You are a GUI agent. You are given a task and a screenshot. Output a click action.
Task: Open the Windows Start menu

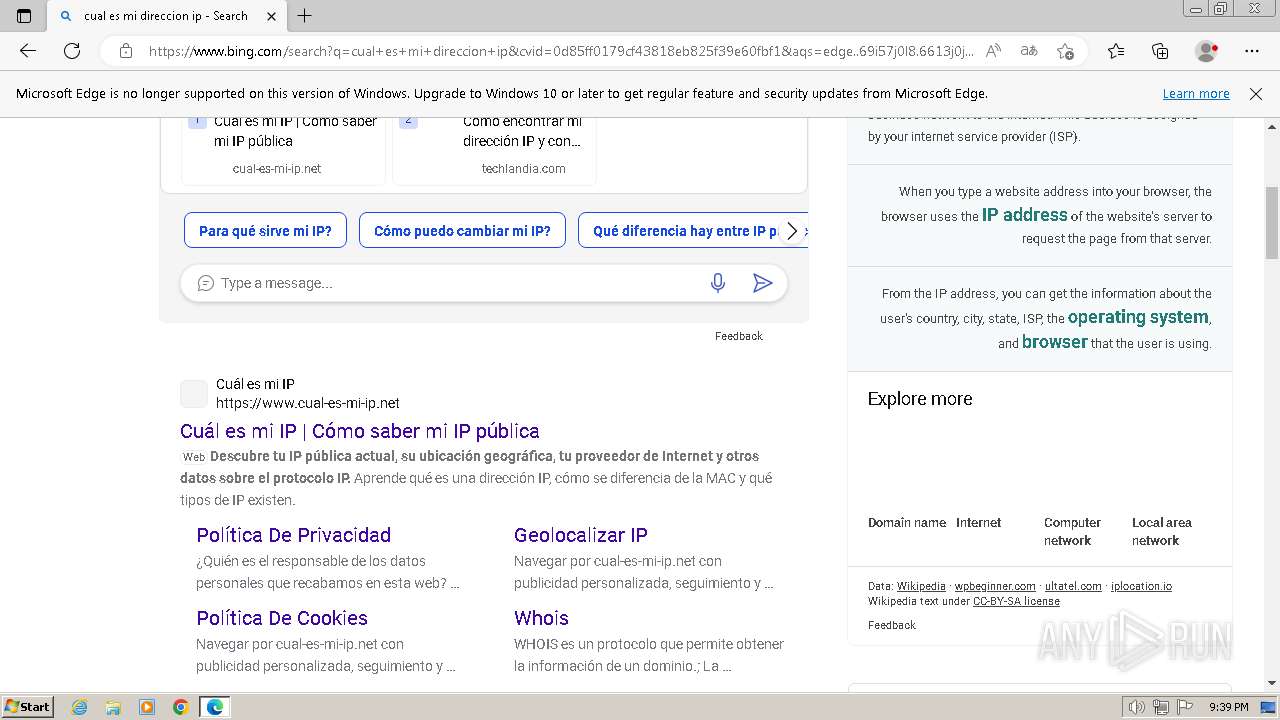28,707
